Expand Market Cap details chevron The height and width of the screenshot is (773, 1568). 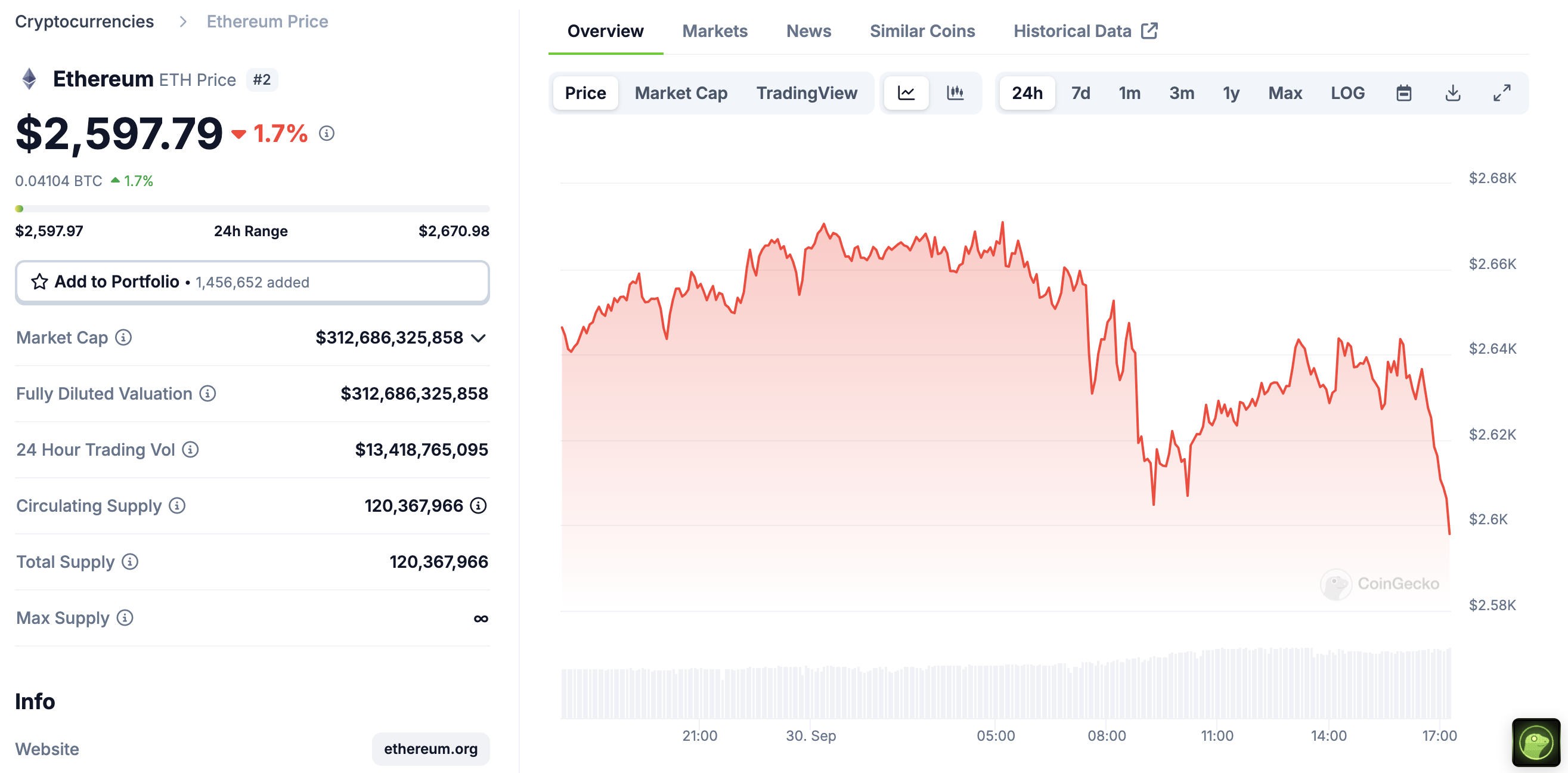click(478, 338)
